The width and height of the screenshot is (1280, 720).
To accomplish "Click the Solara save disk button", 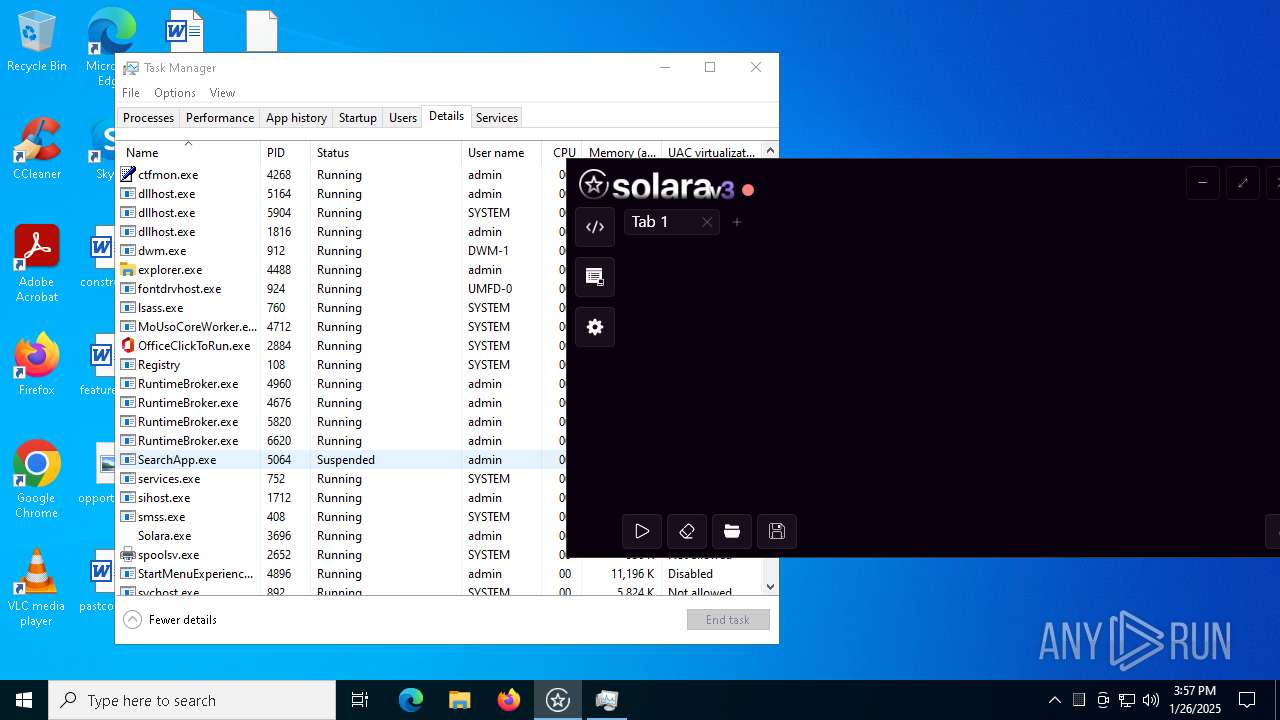I will 777,531.
